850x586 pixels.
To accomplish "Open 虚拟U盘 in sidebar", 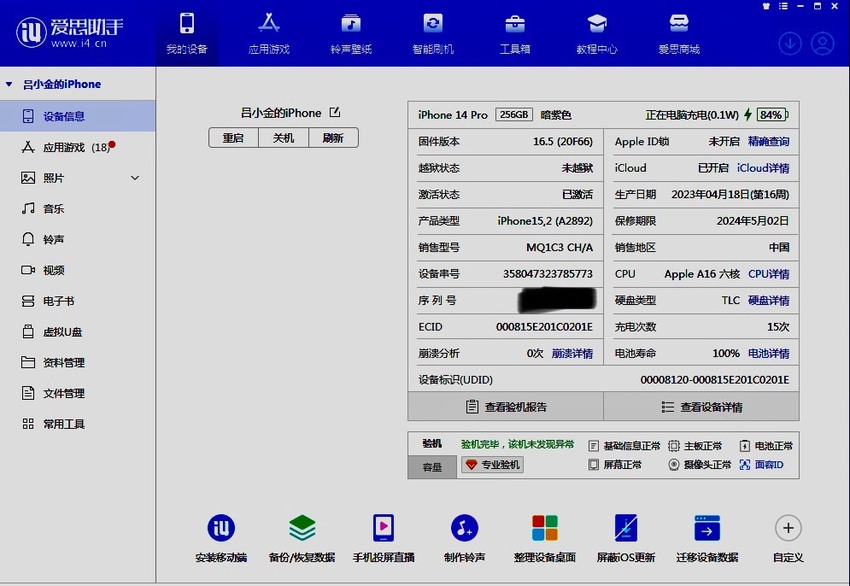I will tap(78, 332).
